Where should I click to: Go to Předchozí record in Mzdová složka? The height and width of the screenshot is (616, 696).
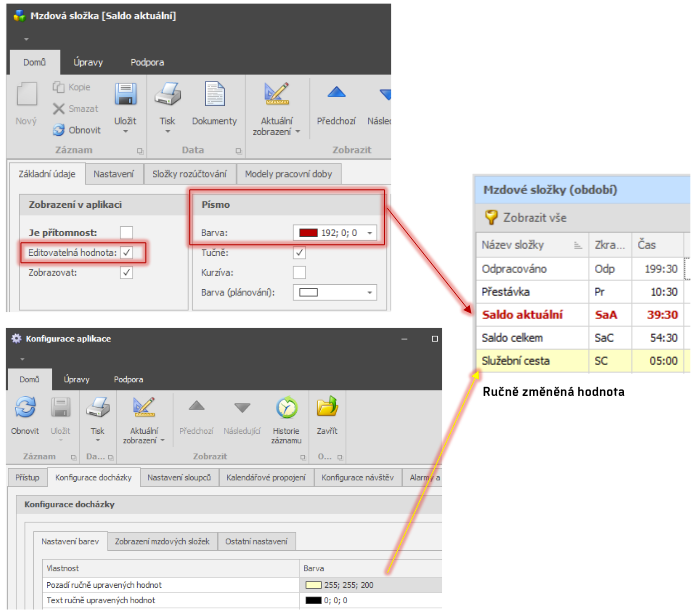(x=336, y=92)
